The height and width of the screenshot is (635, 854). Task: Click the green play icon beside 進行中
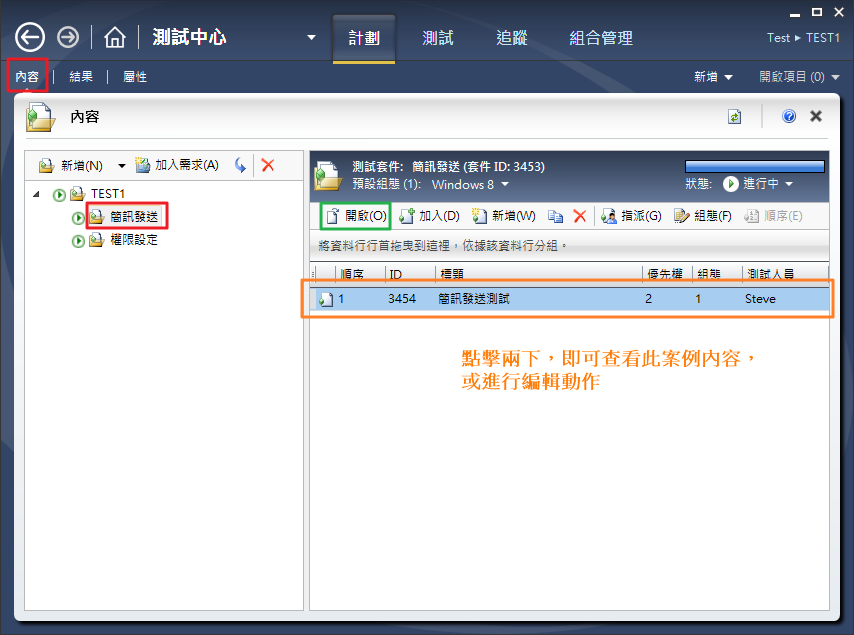pyautogui.click(x=730, y=184)
